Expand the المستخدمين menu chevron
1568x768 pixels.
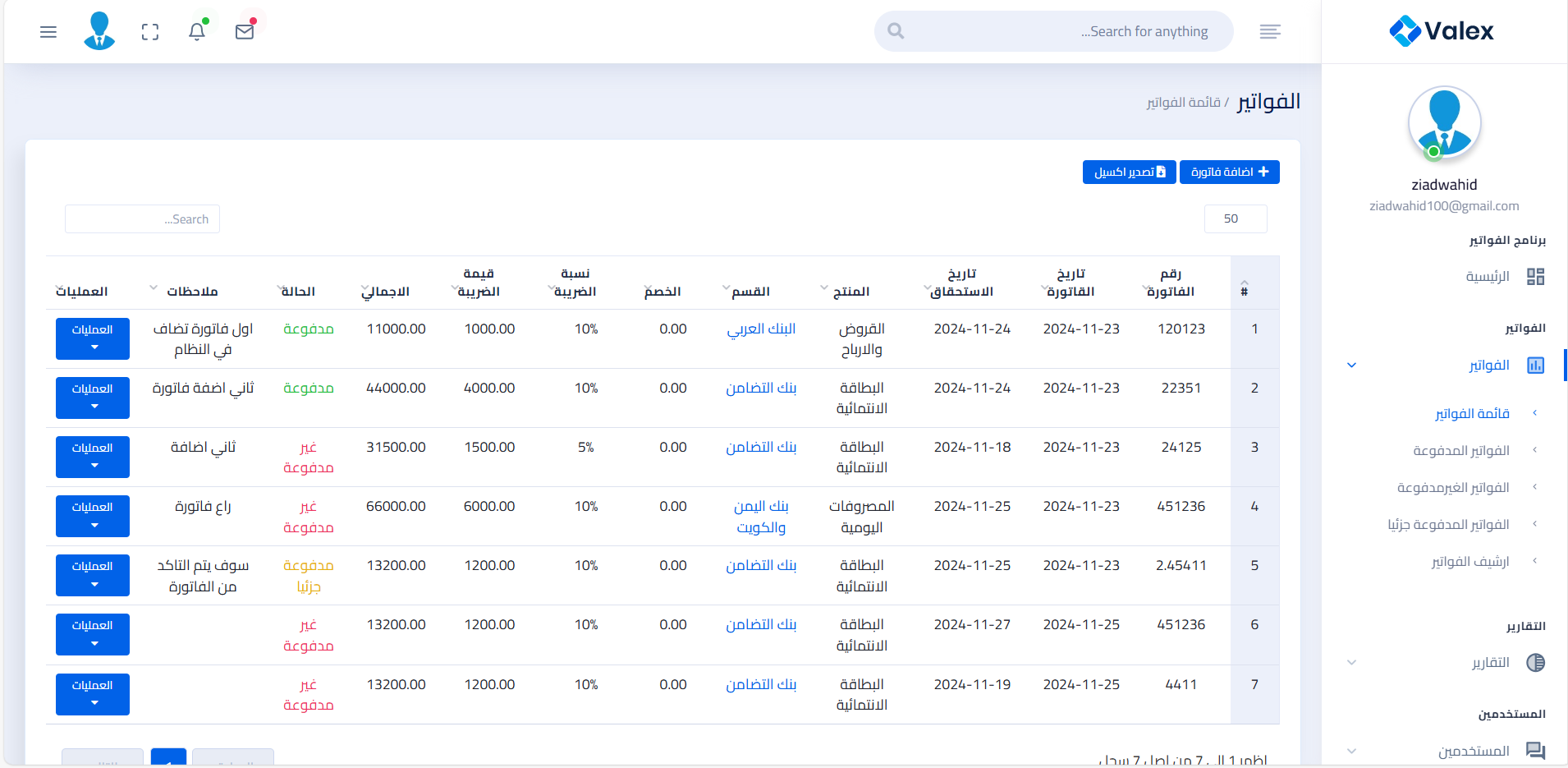(x=1352, y=751)
